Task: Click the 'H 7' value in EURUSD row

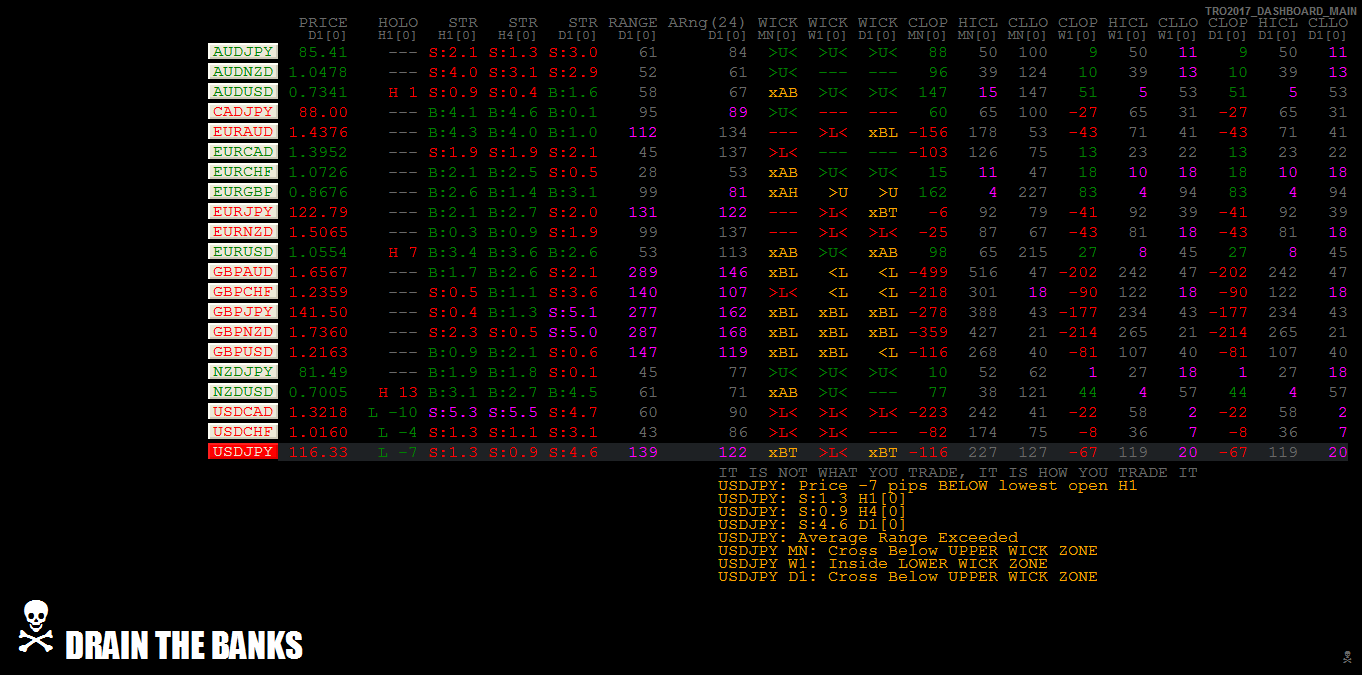Action: (403, 252)
